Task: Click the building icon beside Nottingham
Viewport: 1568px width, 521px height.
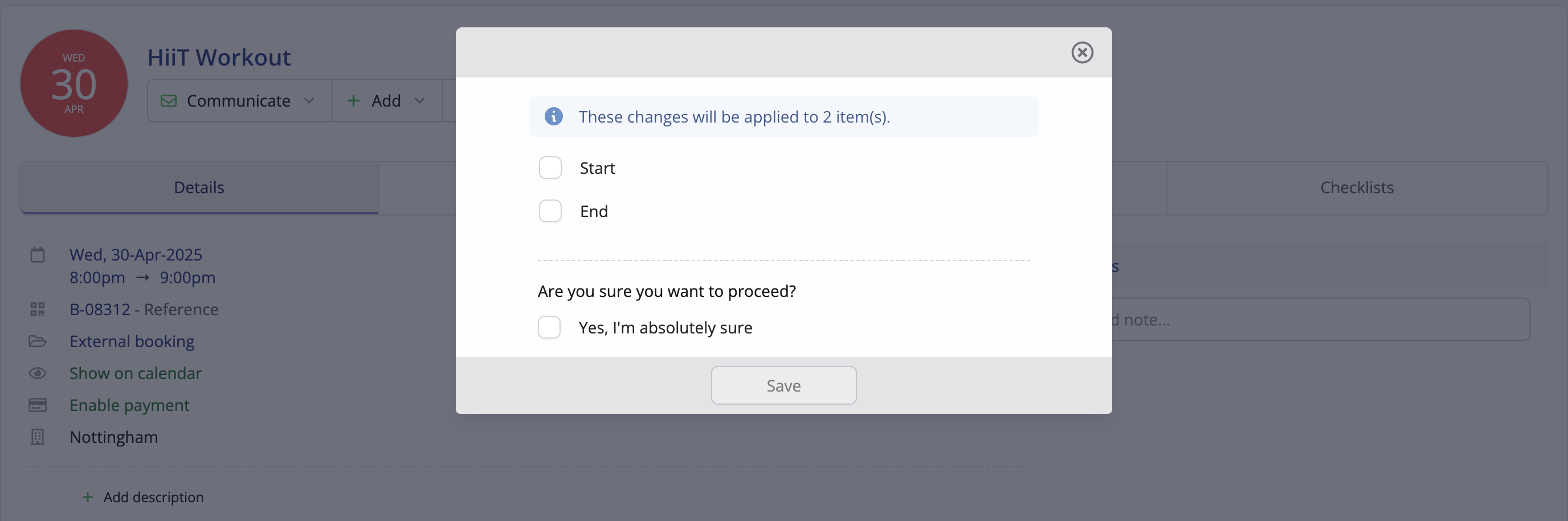Action: coord(38,437)
